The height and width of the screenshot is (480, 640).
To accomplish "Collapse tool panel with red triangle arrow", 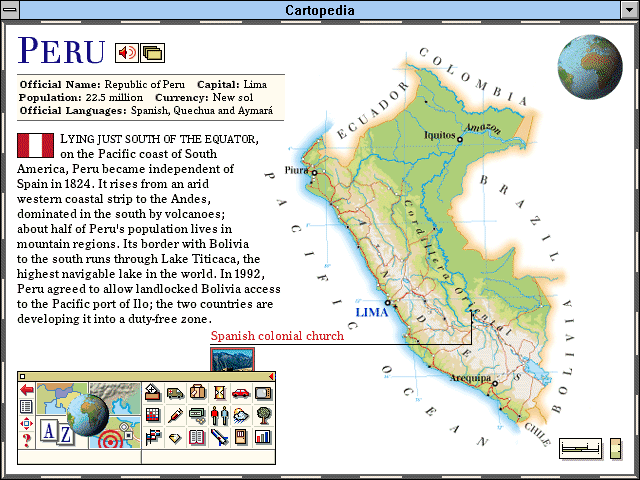I will [271, 376].
